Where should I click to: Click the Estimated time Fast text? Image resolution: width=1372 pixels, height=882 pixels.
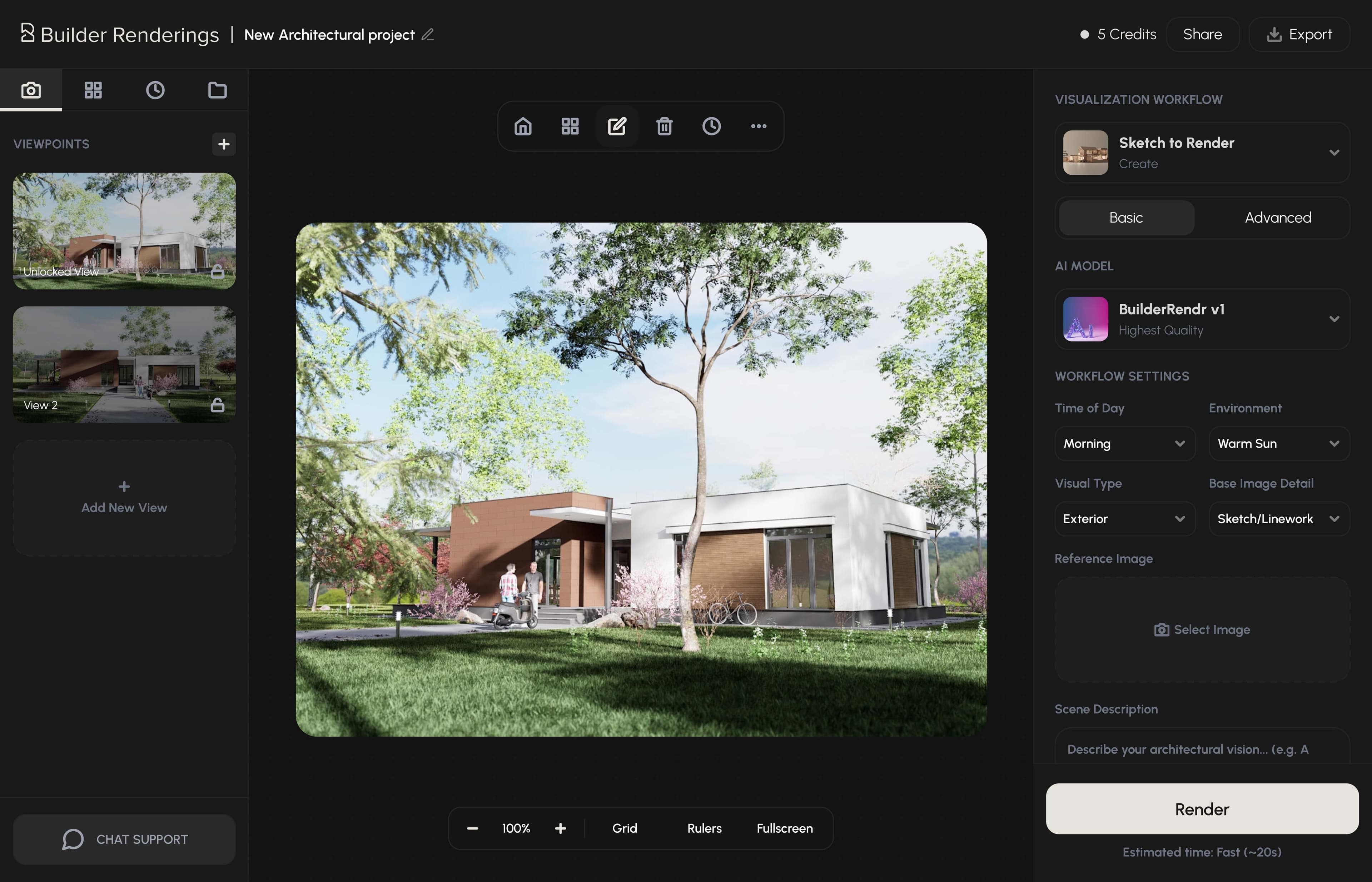tap(1202, 852)
